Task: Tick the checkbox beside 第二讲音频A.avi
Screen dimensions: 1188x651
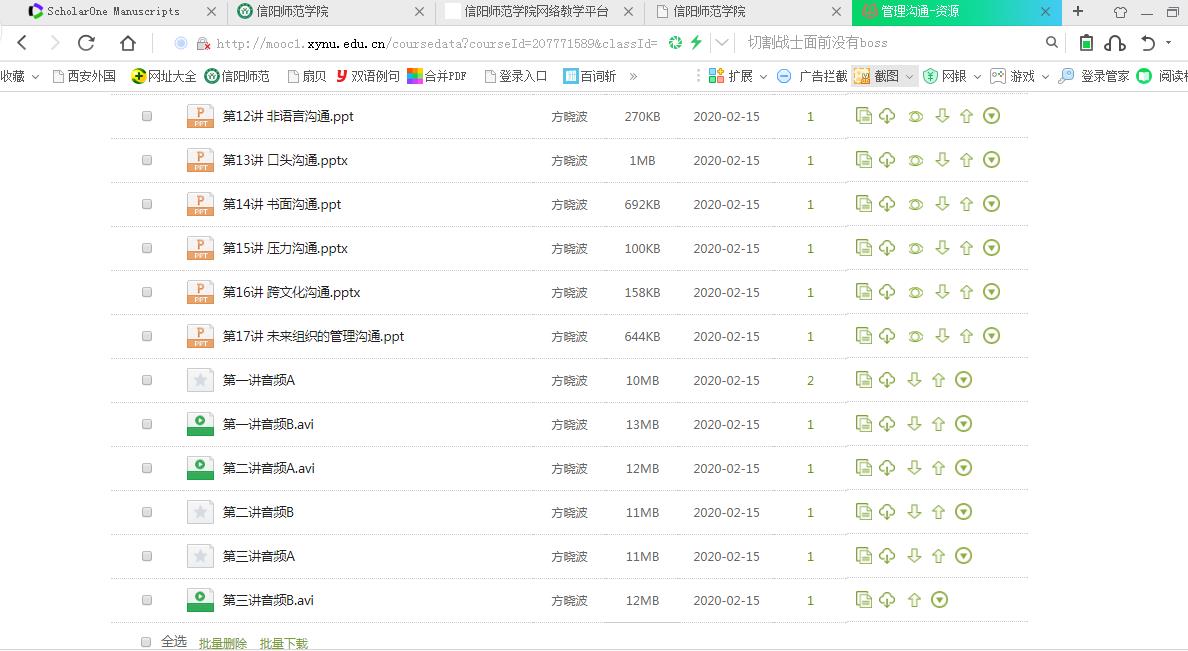Action: (146, 467)
